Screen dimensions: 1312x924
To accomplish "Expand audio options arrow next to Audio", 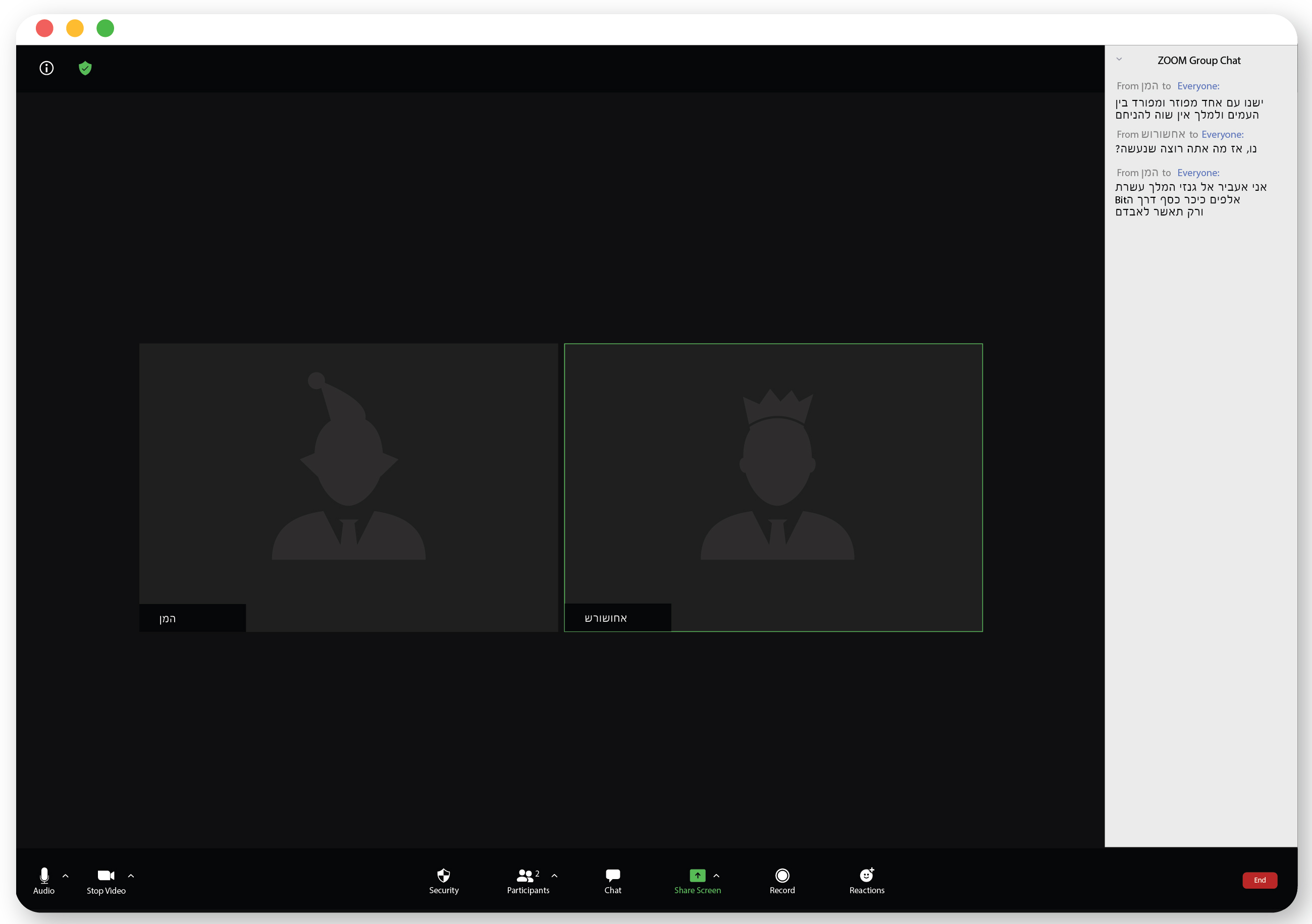I will tap(66, 876).
